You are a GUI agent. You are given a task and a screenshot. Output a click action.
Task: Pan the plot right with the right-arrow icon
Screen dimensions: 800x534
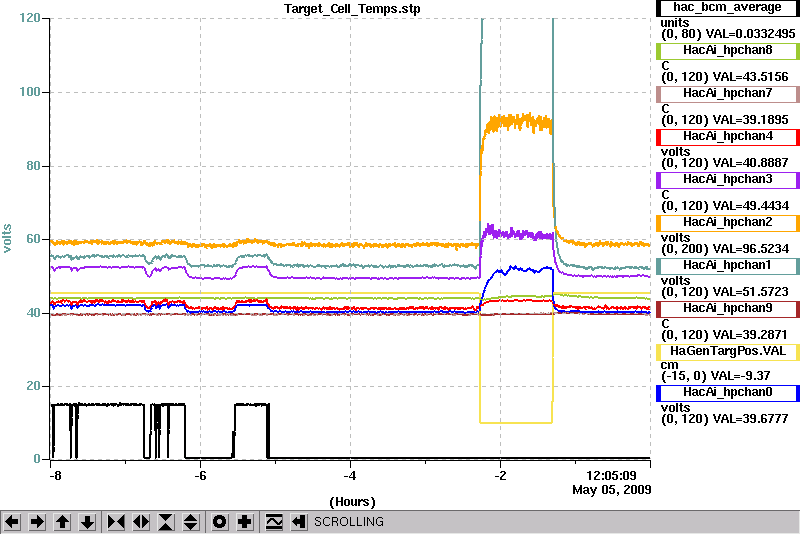pyautogui.click(x=37, y=522)
